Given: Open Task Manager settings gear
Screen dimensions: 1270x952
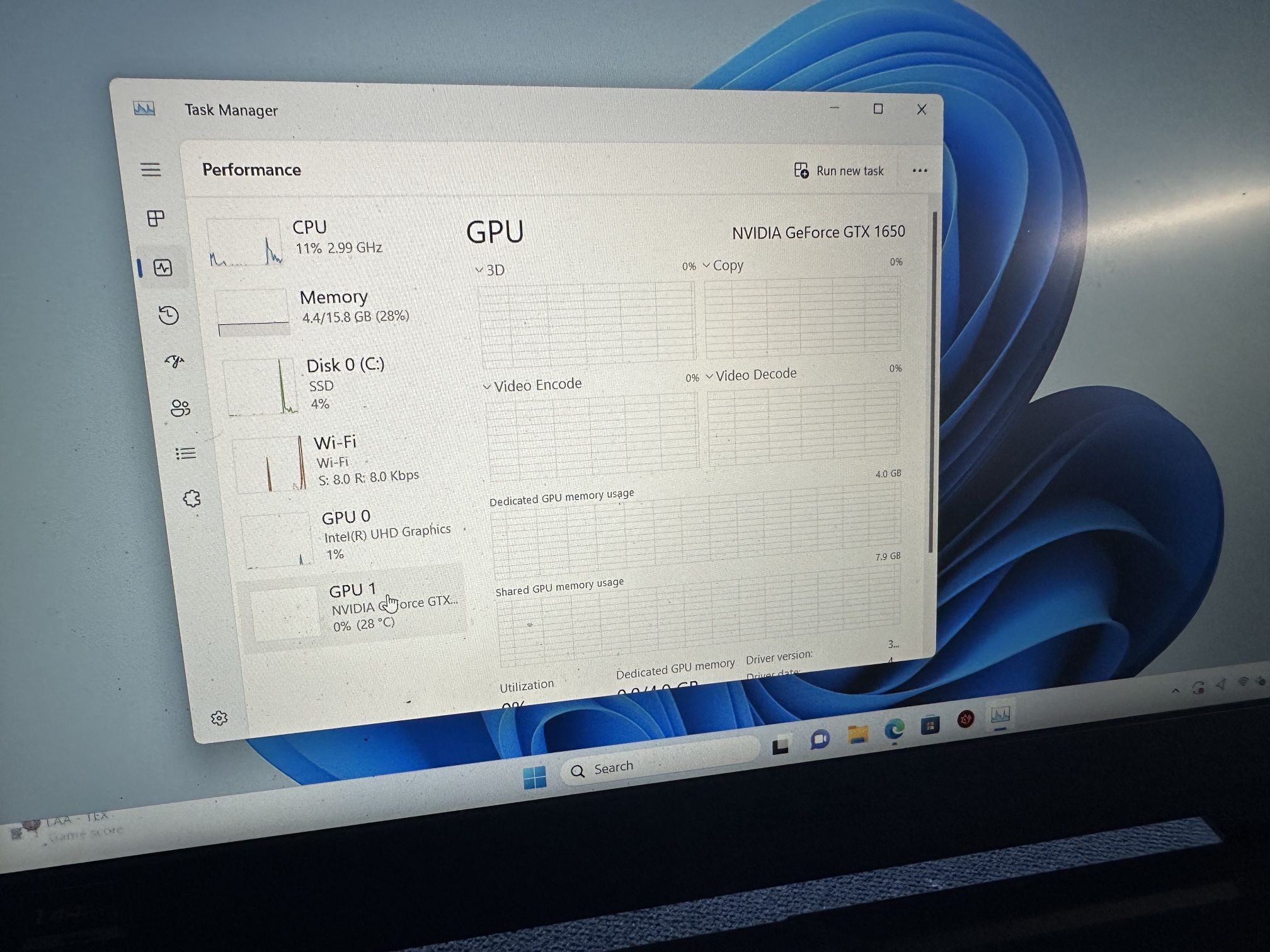Looking at the screenshot, I should (x=219, y=718).
